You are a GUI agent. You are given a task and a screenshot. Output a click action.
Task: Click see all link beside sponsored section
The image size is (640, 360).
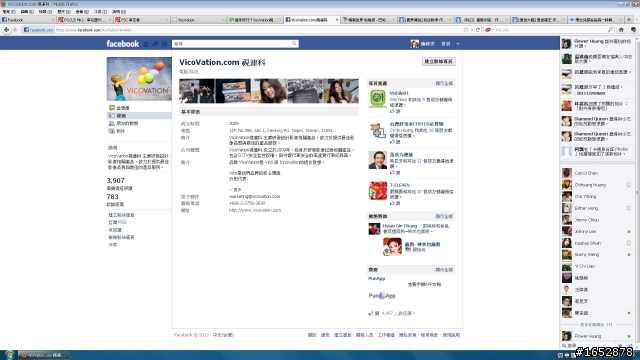pyautogui.click(x=444, y=270)
